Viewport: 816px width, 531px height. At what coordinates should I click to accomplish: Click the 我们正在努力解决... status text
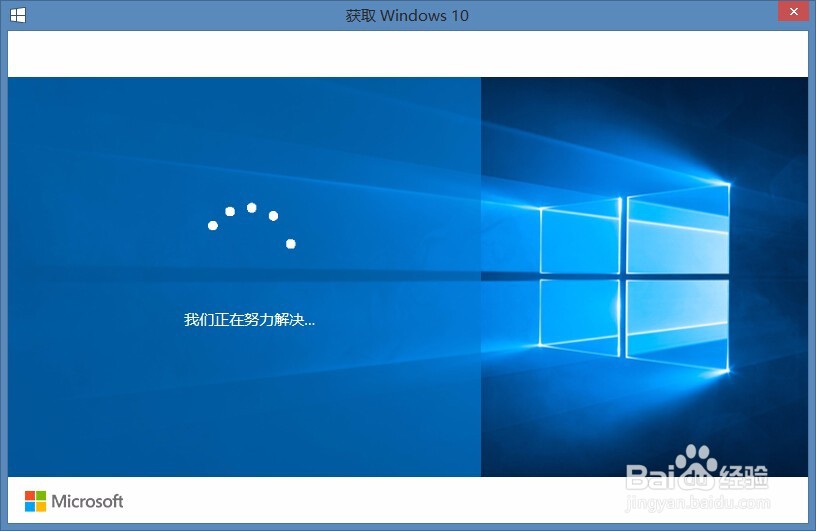pyautogui.click(x=249, y=319)
